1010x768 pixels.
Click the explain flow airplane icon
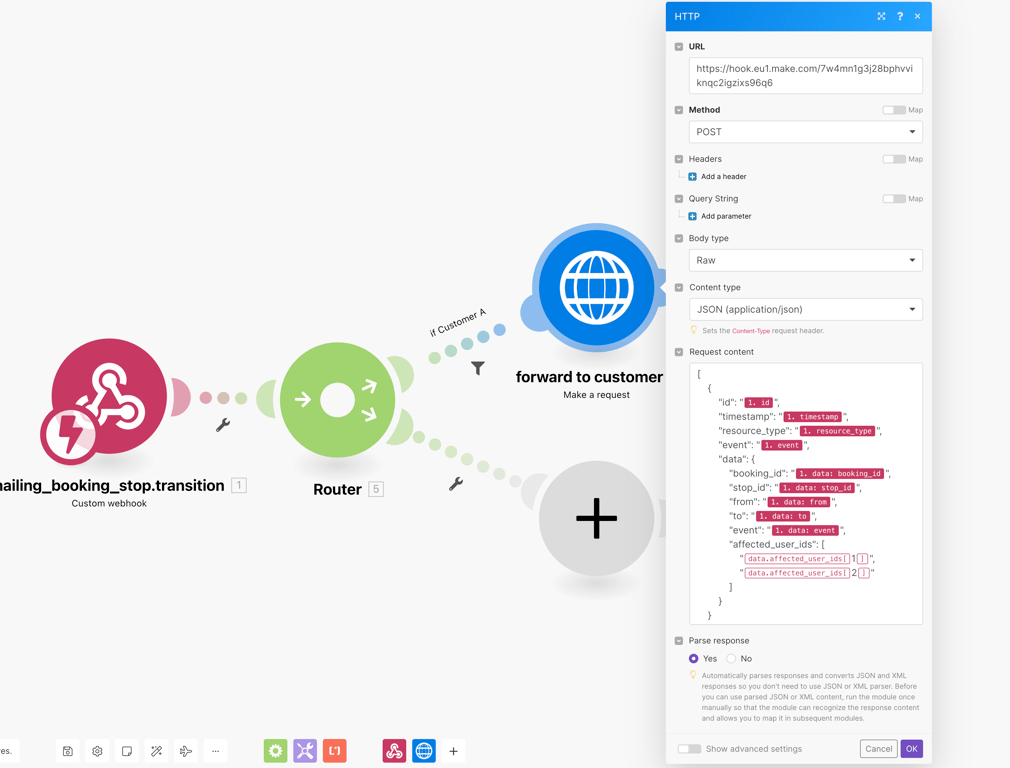point(186,751)
